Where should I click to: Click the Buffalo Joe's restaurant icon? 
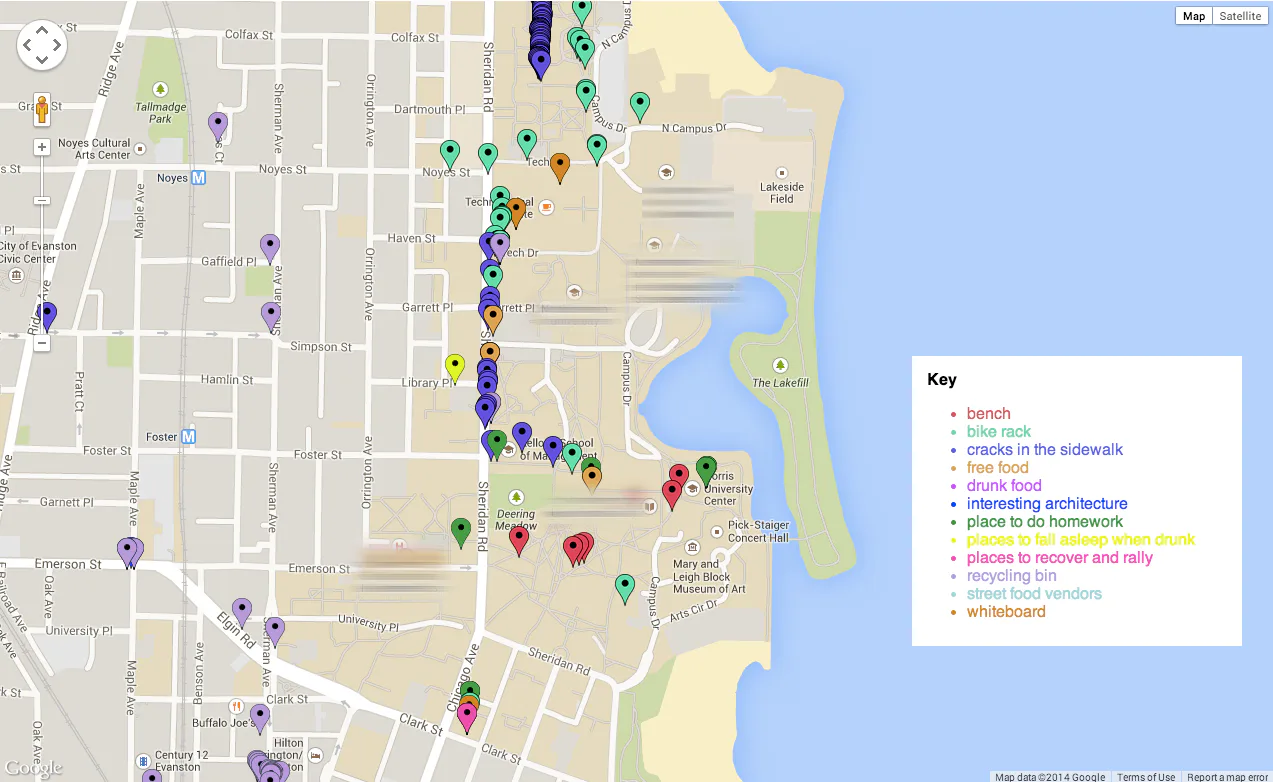tap(236, 705)
